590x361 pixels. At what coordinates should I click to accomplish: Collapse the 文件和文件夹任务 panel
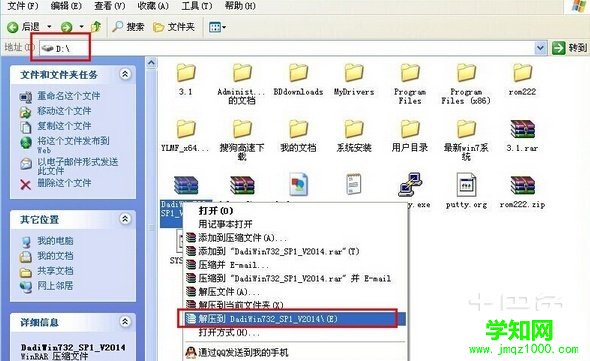click(x=125, y=74)
